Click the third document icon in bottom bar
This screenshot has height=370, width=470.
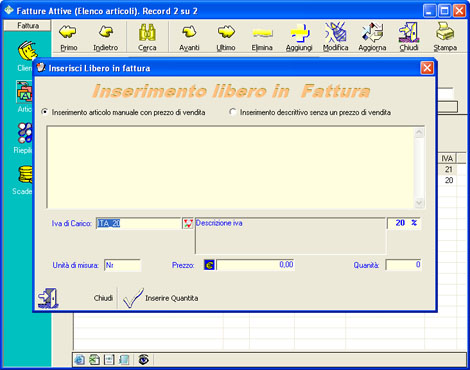pos(109,360)
